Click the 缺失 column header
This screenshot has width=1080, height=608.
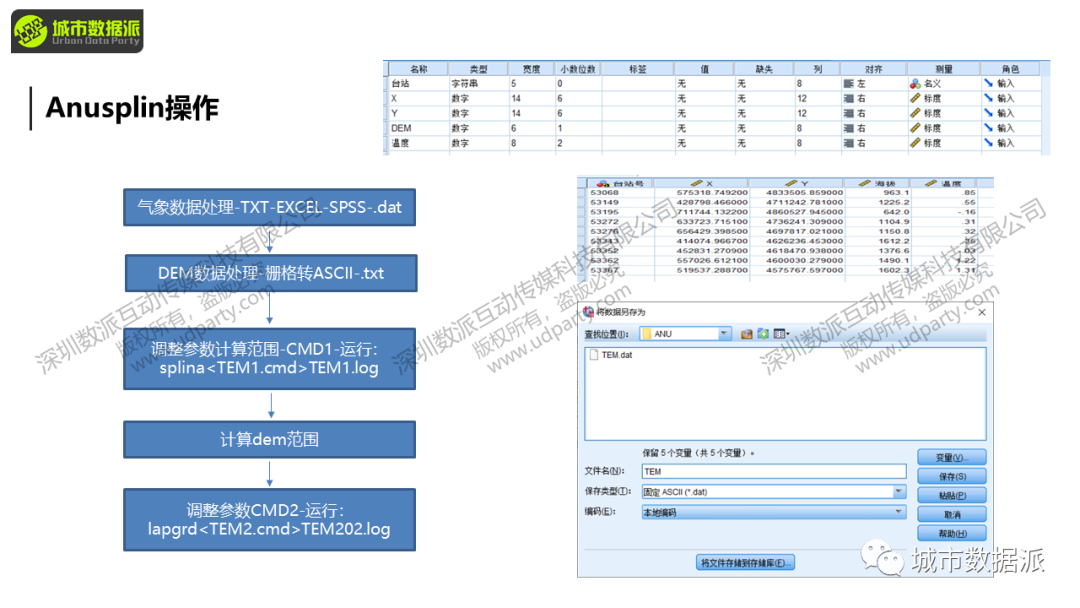coord(764,69)
